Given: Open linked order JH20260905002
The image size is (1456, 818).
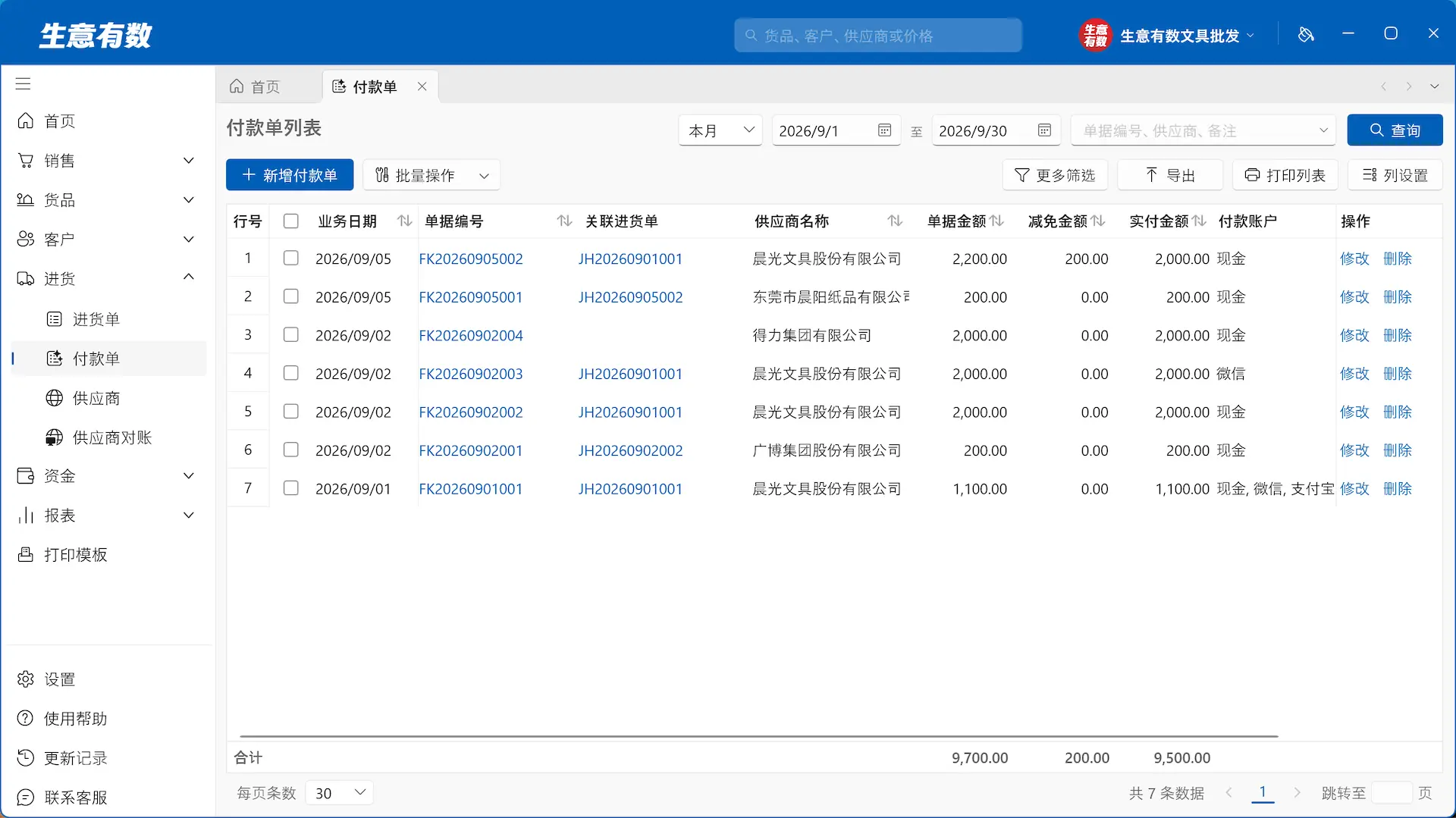Looking at the screenshot, I should [x=630, y=297].
